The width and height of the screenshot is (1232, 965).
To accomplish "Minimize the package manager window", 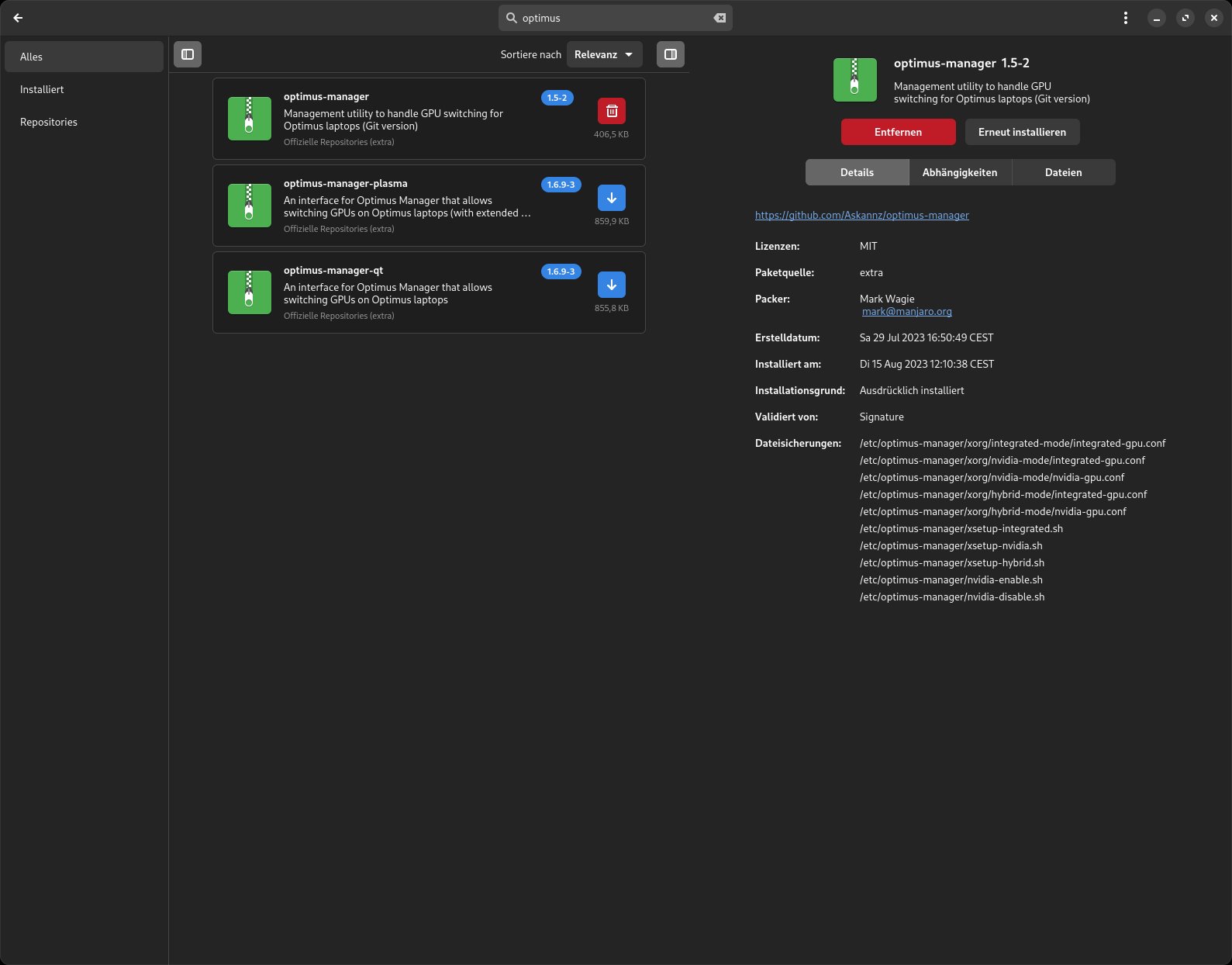I will point(1156,18).
